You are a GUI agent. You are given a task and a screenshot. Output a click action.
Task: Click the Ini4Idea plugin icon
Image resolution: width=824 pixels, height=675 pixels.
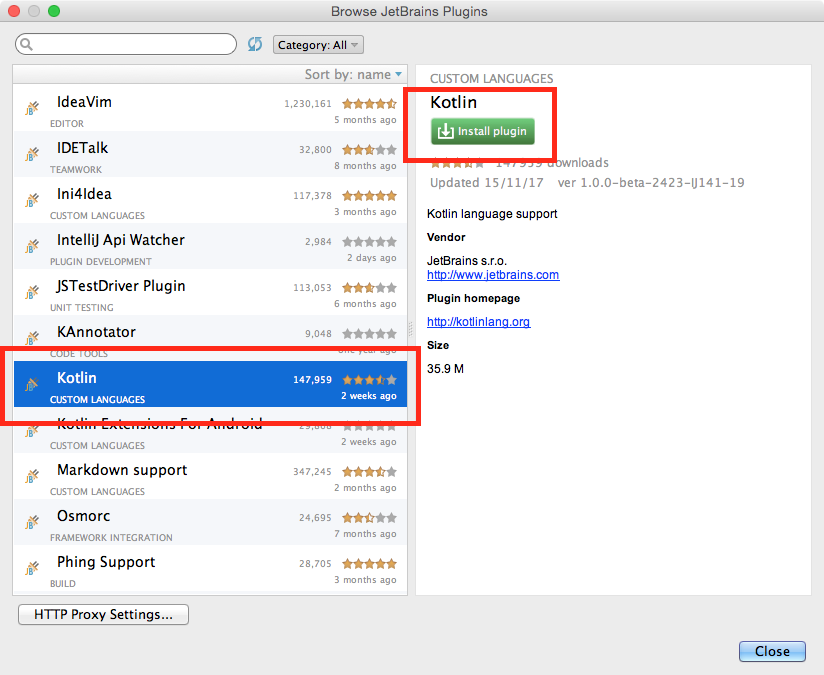(31, 199)
